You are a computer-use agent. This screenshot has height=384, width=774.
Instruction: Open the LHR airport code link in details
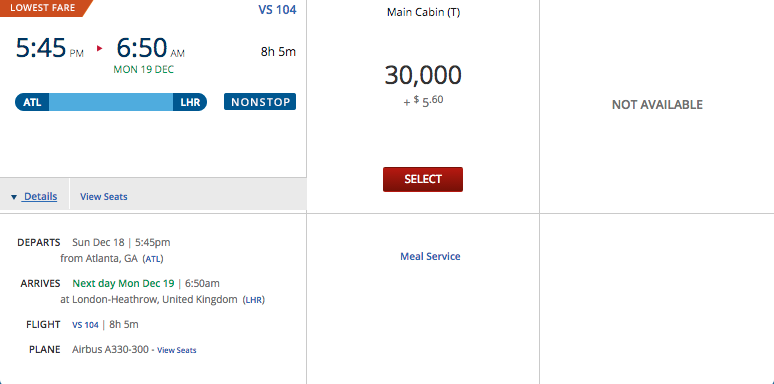pos(254,300)
